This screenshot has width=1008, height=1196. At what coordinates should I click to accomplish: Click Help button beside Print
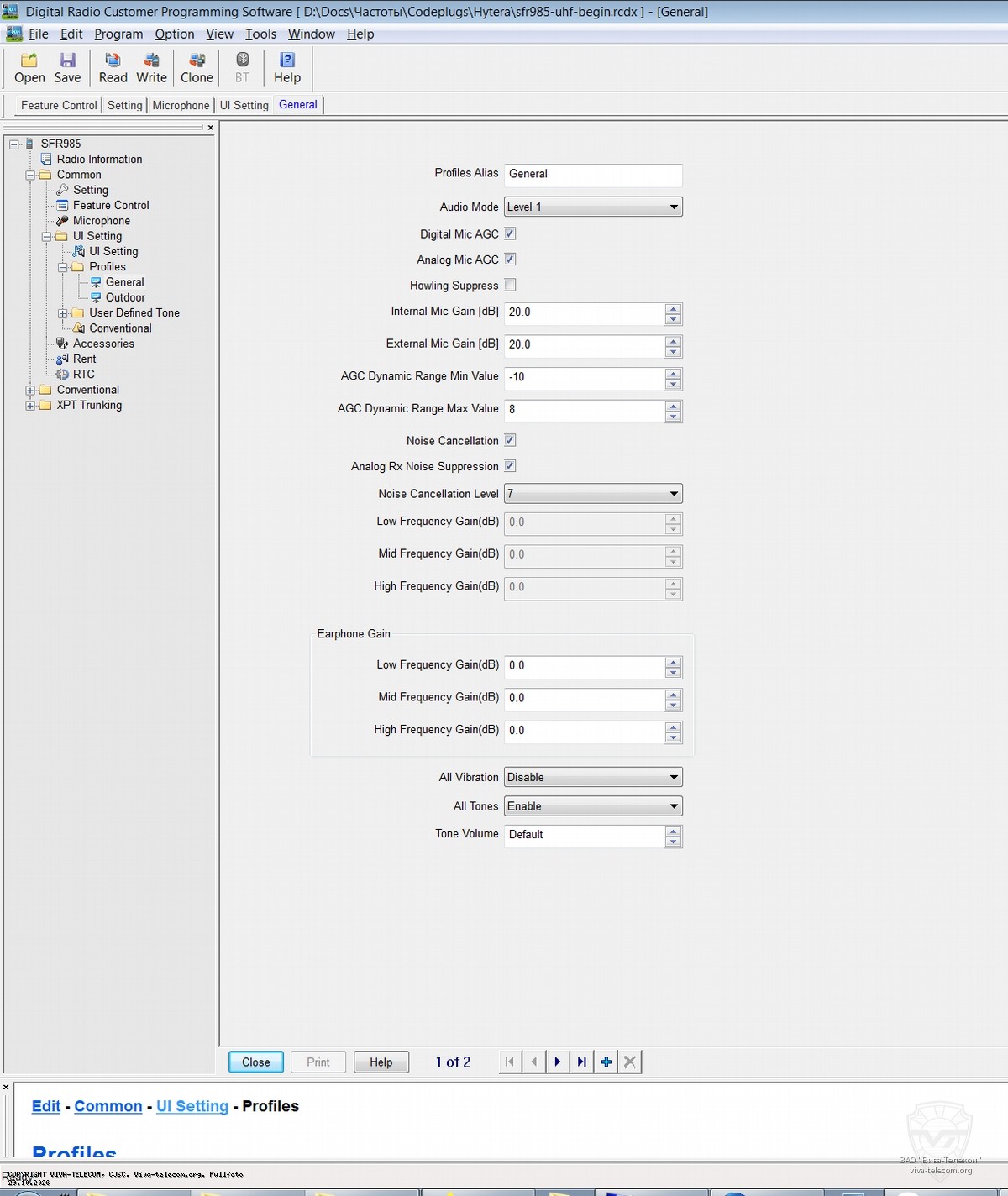click(x=381, y=1062)
